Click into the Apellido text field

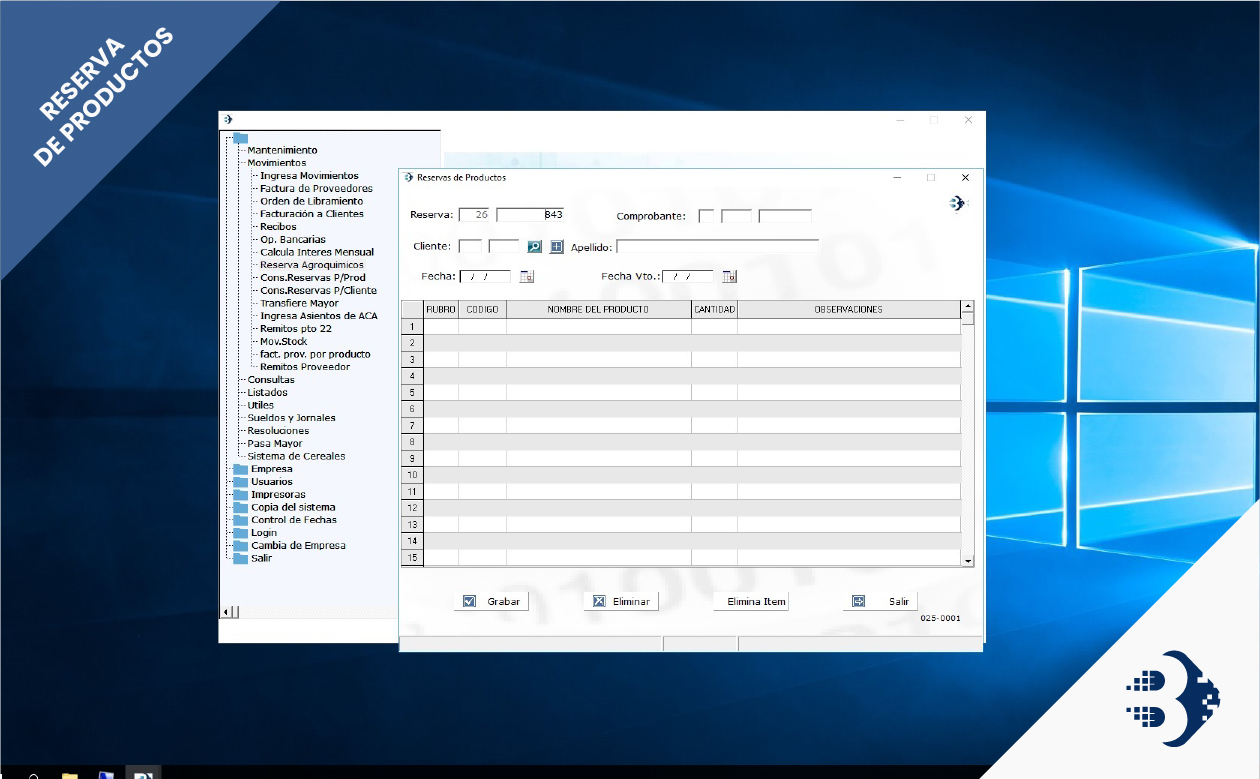[x=717, y=246]
